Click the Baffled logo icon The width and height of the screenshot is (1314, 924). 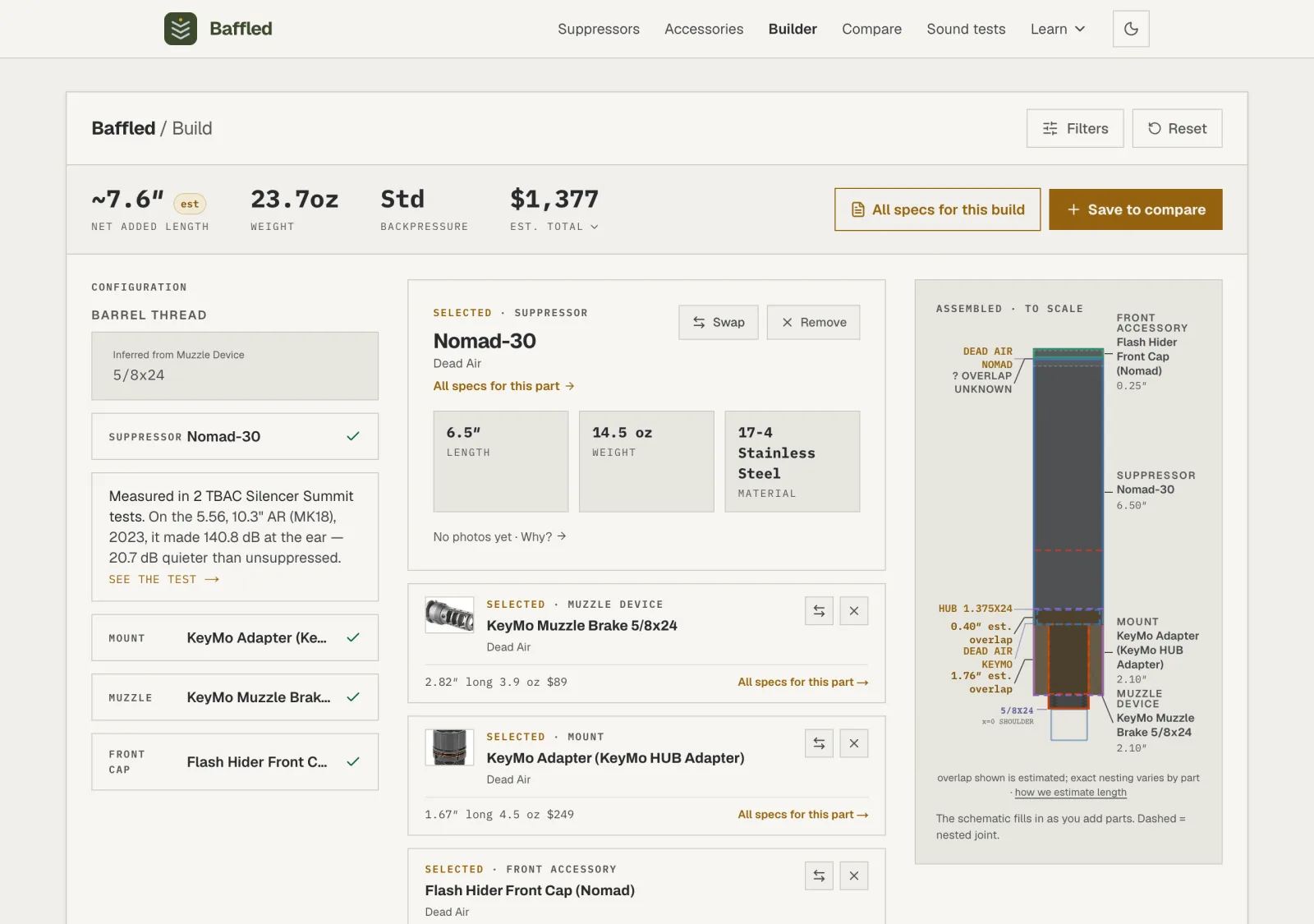pos(181,29)
